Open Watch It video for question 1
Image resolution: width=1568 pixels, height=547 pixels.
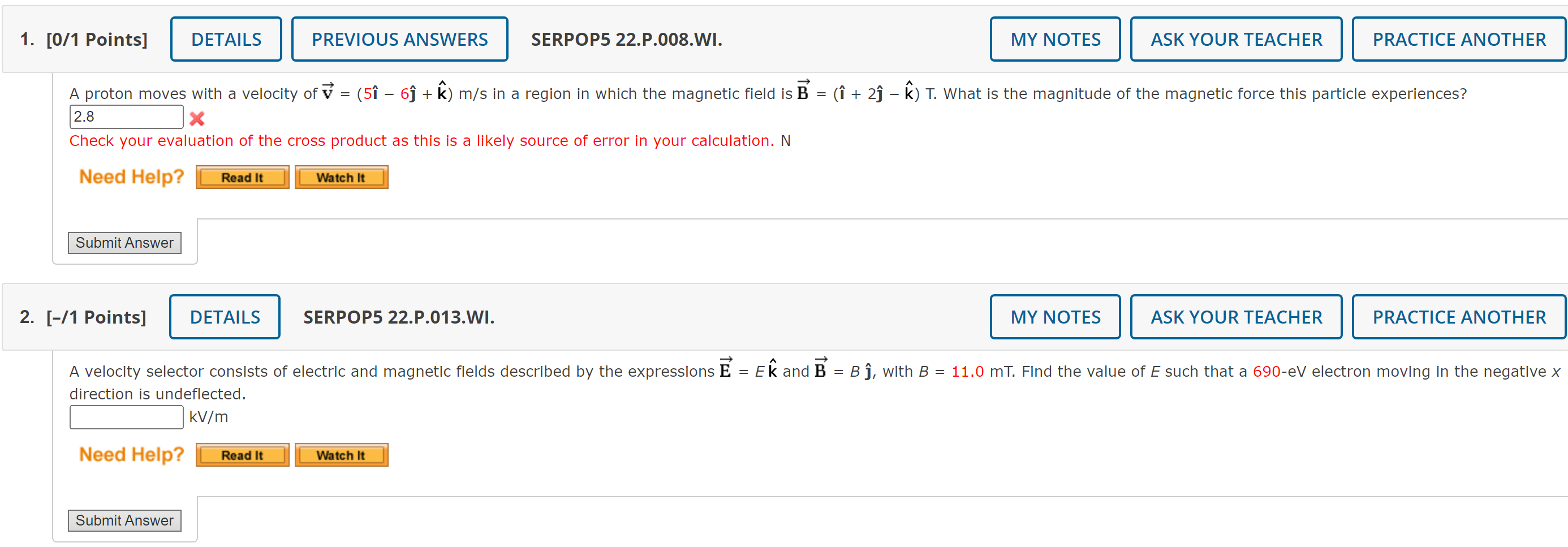click(x=341, y=177)
